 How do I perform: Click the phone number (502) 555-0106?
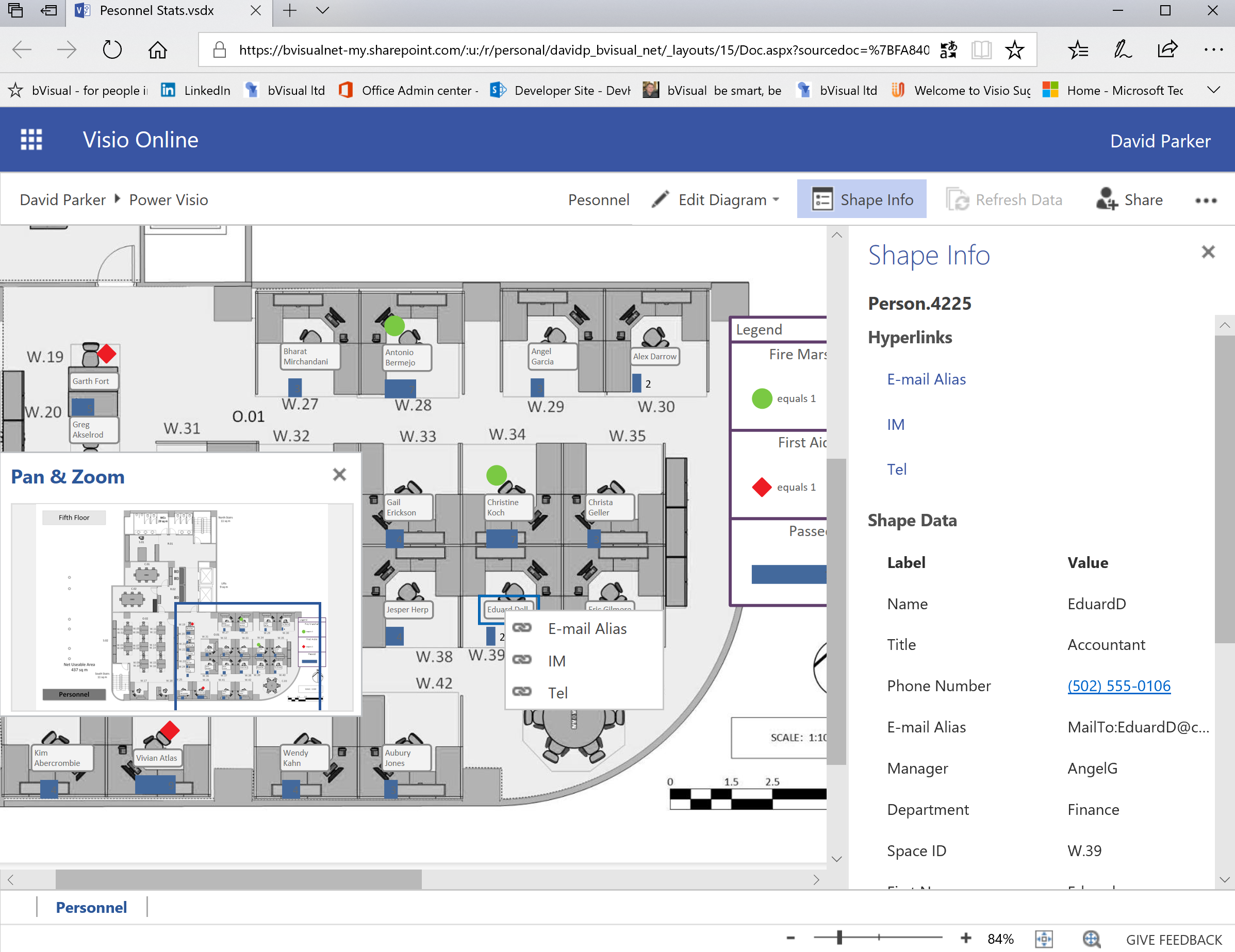[1118, 686]
